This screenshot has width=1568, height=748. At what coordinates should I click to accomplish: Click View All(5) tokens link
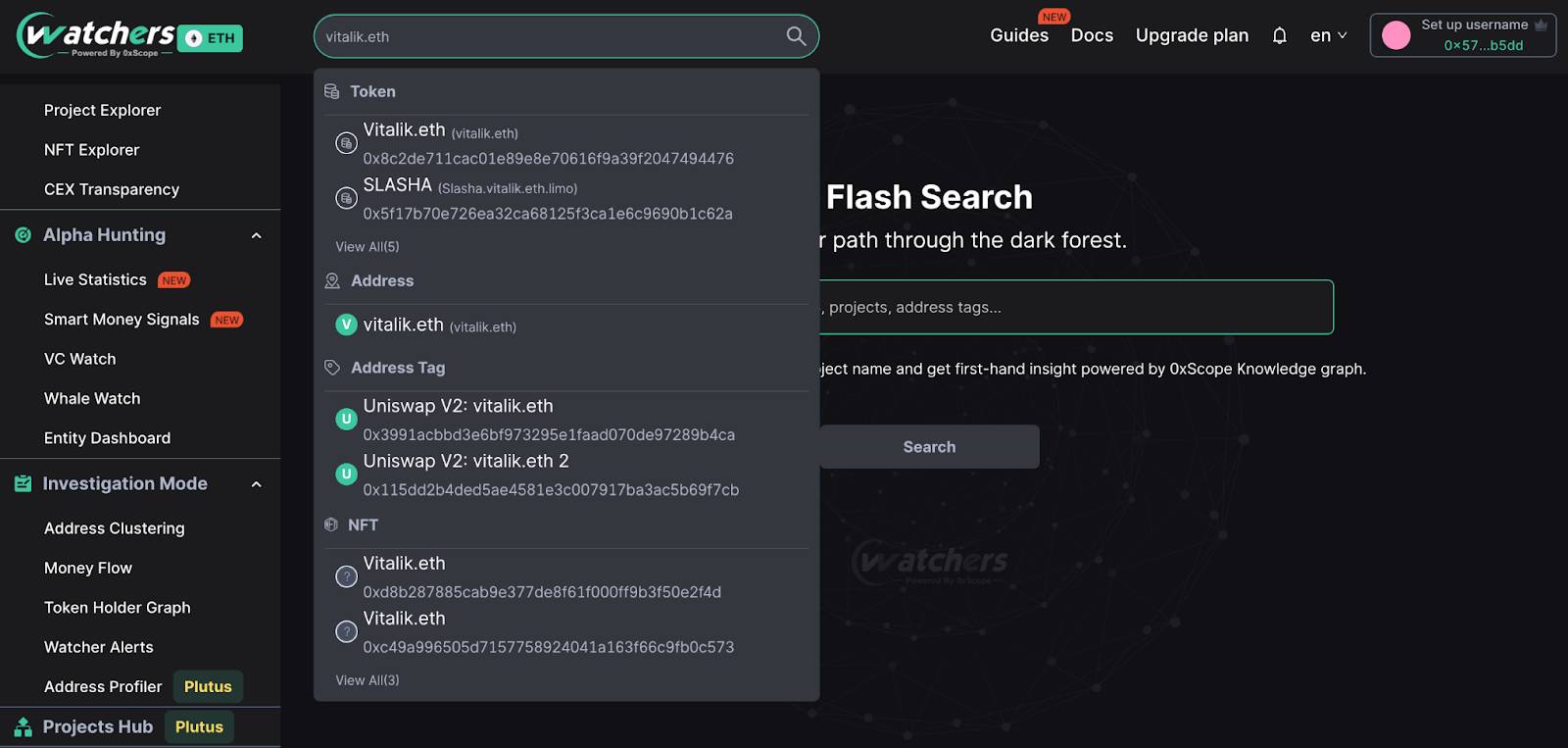click(x=367, y=247)
